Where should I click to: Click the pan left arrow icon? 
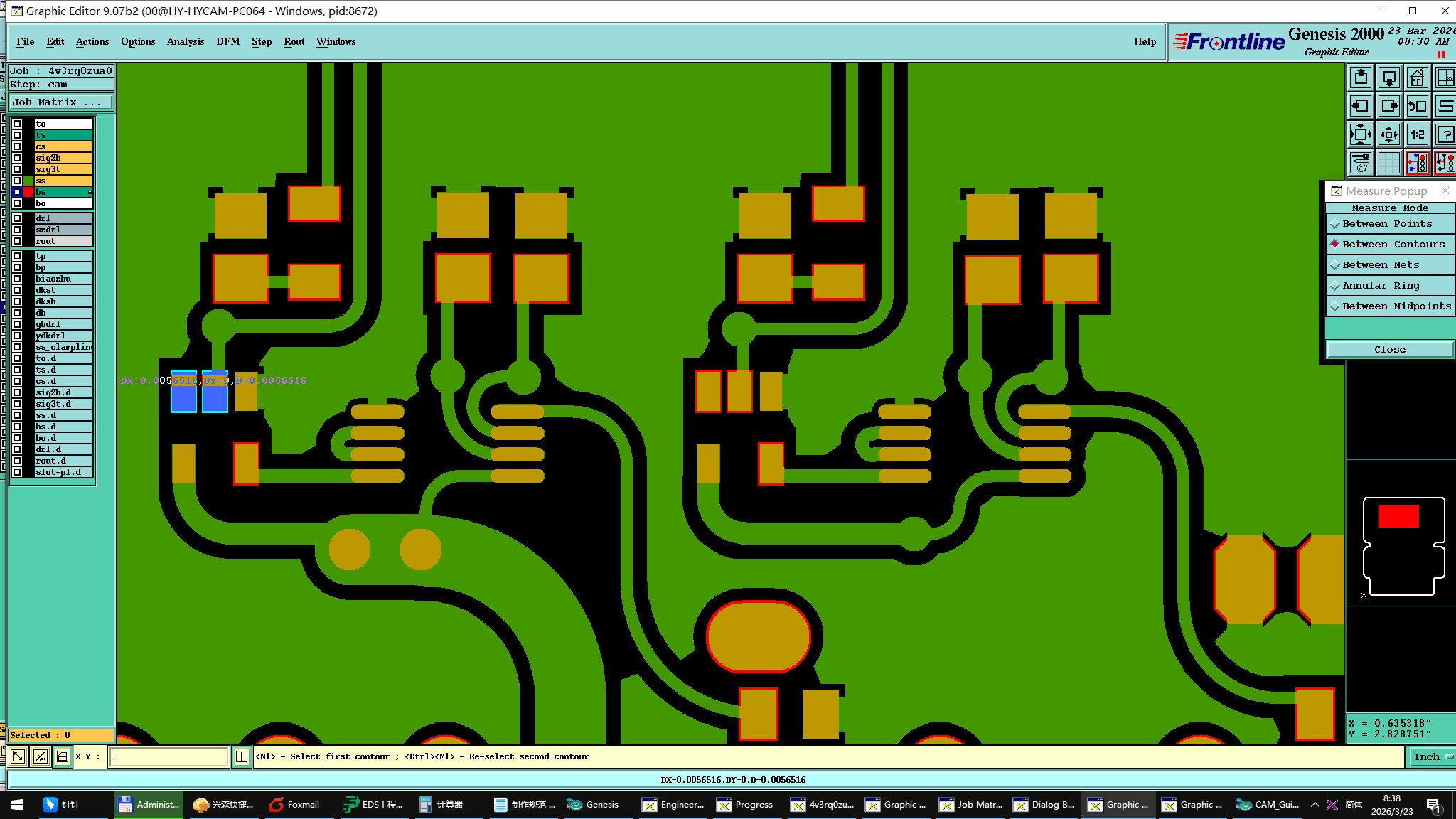click(1361, 106)
